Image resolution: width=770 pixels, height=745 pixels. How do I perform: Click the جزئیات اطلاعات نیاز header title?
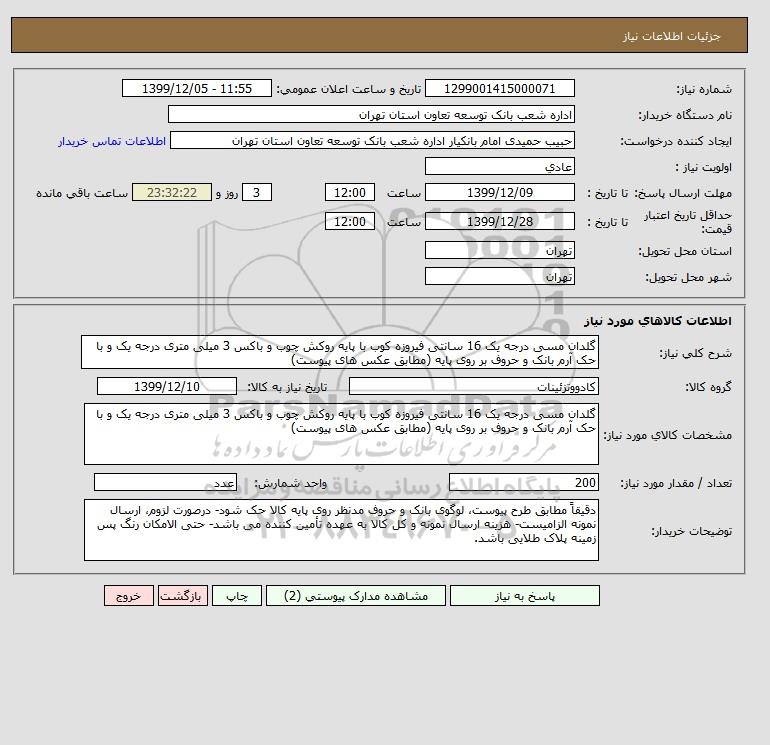(x=671, y=36)
